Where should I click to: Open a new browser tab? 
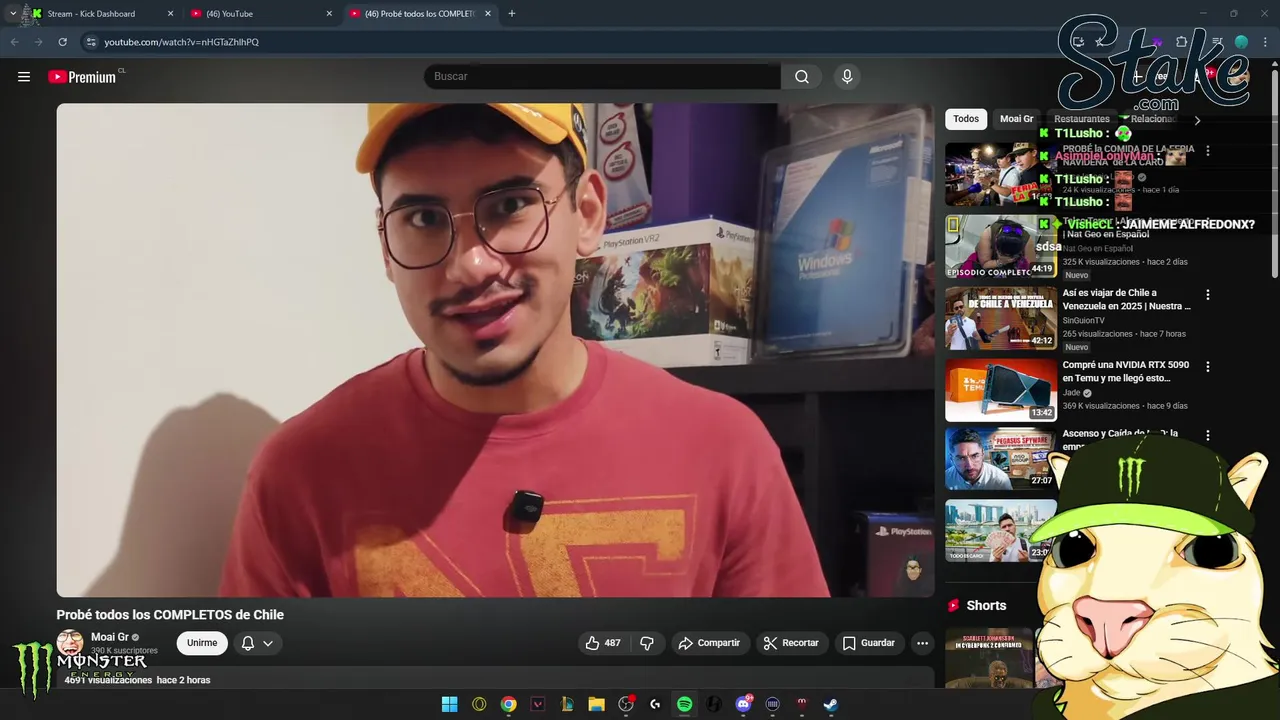point(512,14)
